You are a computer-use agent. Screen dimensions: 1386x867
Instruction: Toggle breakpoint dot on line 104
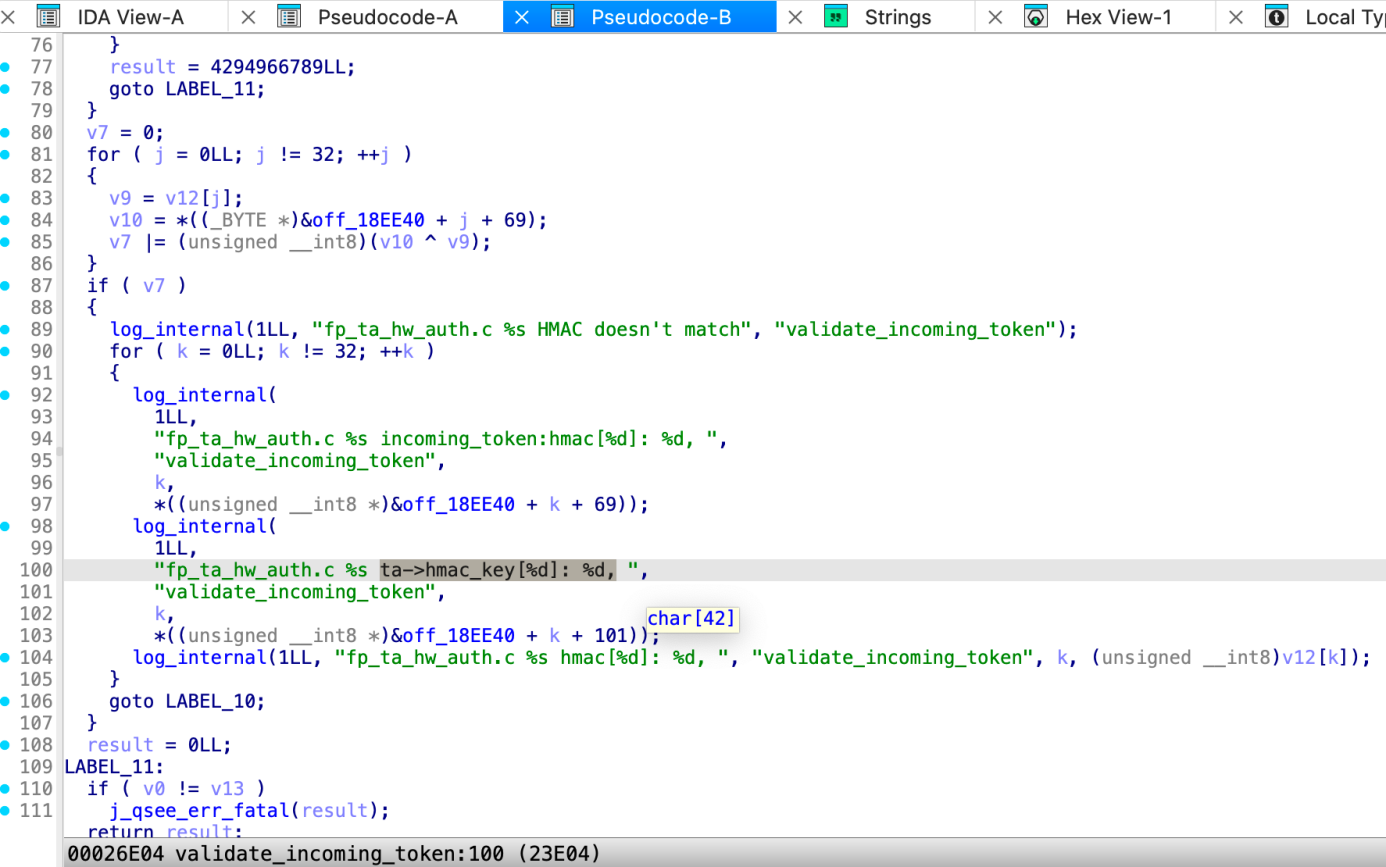coord(6,657)
